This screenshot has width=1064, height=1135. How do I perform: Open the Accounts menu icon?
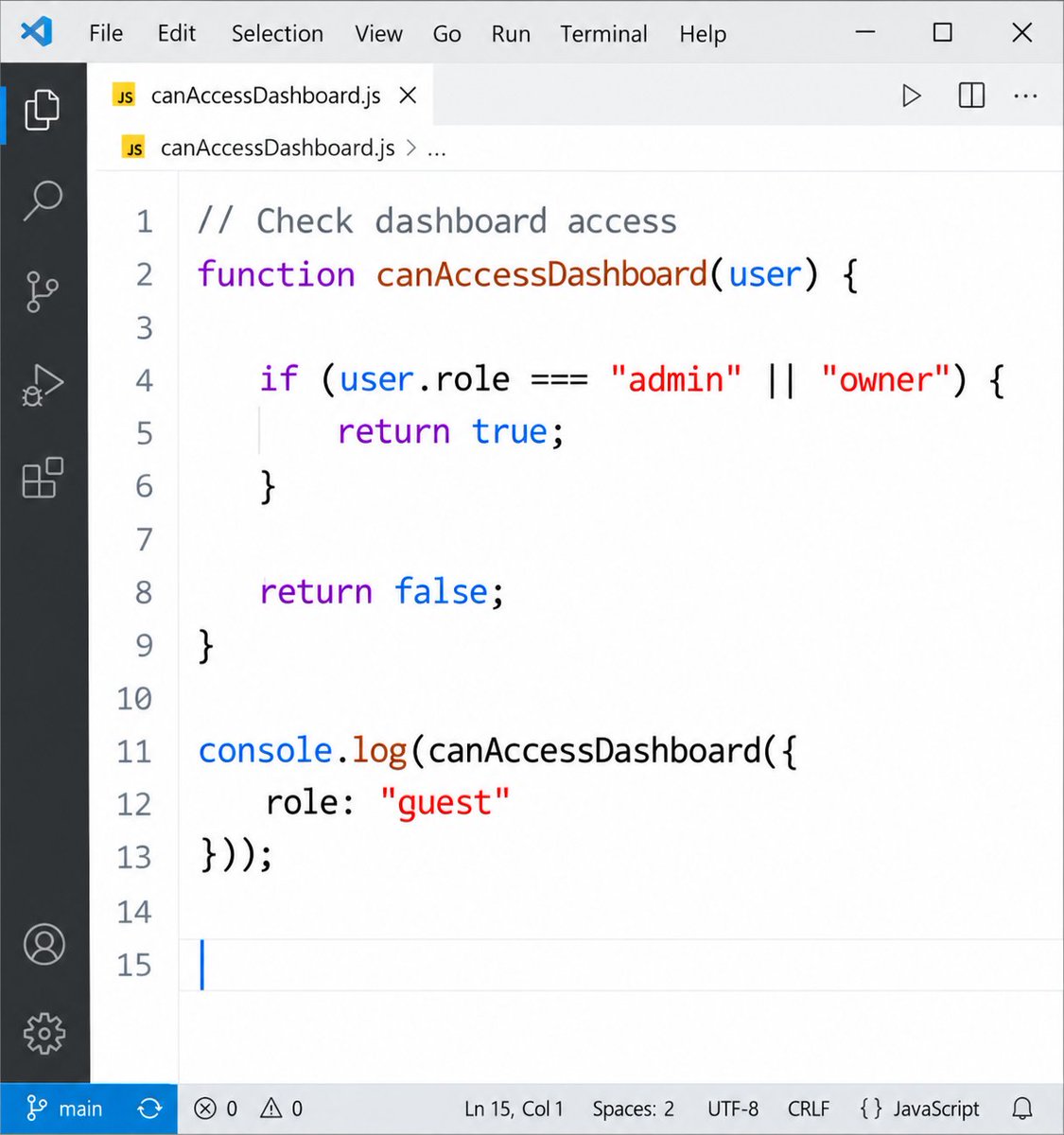[44, 944]
